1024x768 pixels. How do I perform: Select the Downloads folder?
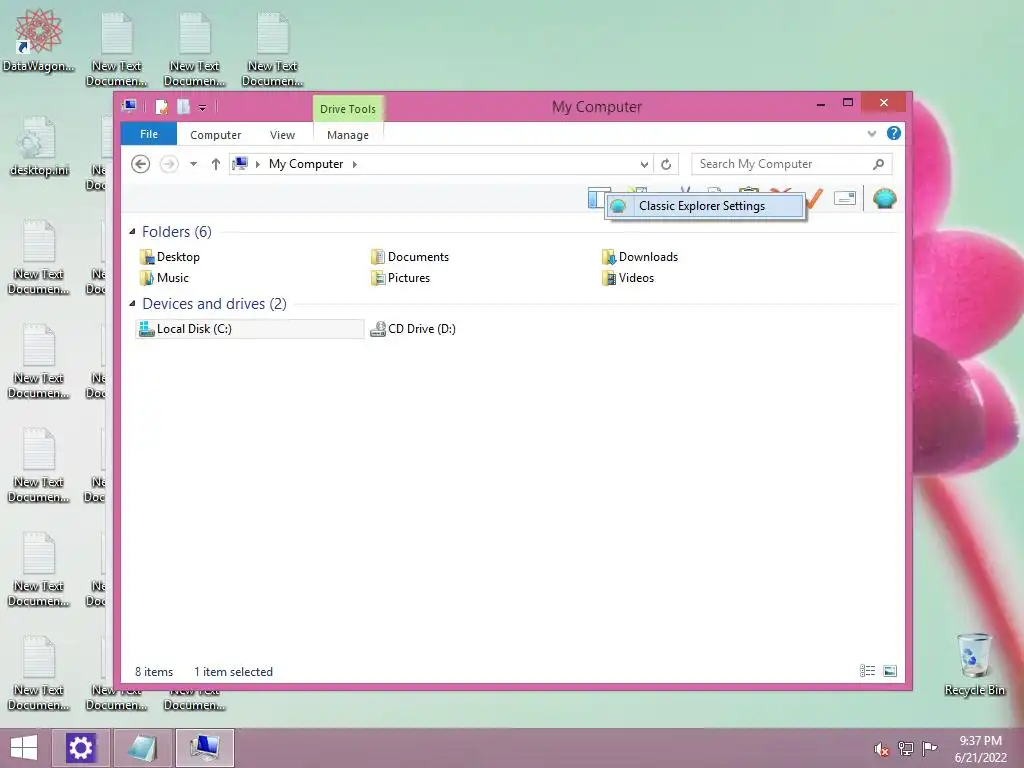click(x=640, y=257)
